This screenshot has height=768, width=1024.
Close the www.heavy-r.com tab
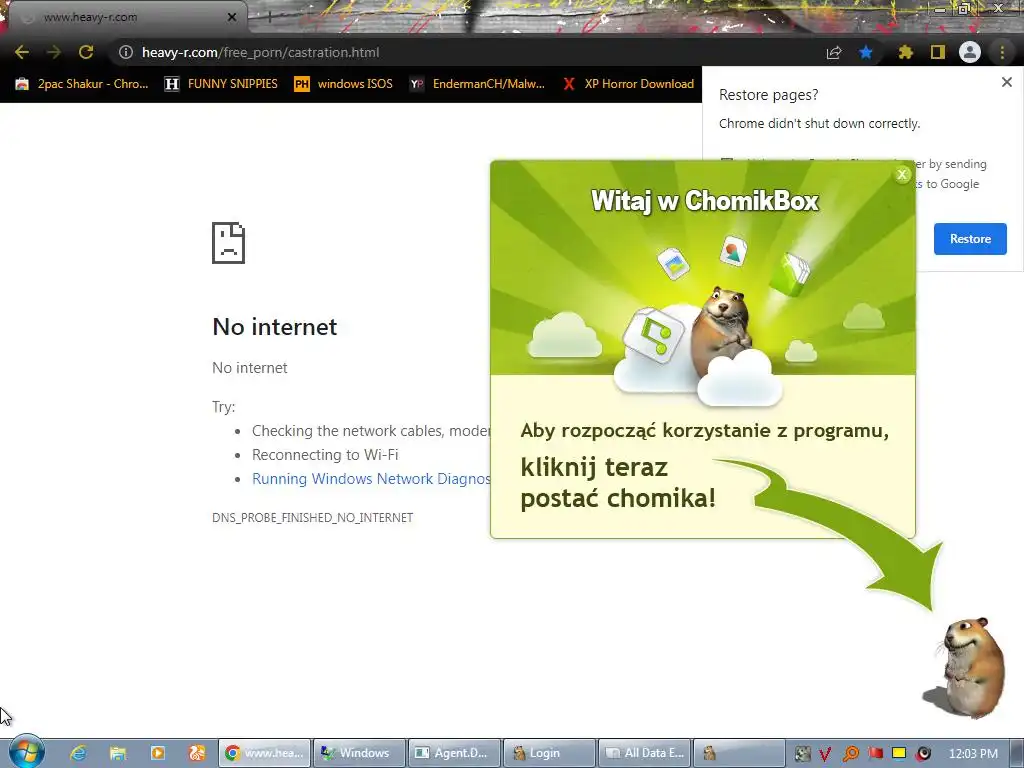(x=232, y=17)
